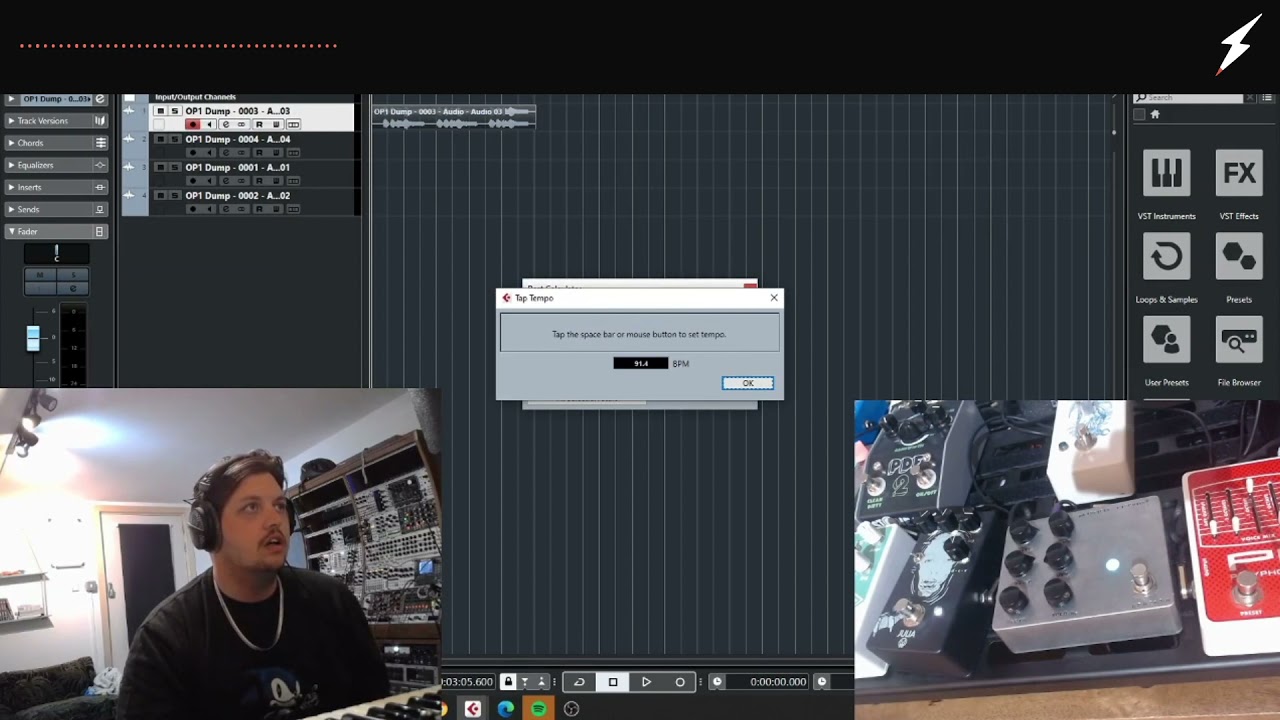1280x720 pixels.
Task: Go to the media panel Home icon
Action: 1155,115
